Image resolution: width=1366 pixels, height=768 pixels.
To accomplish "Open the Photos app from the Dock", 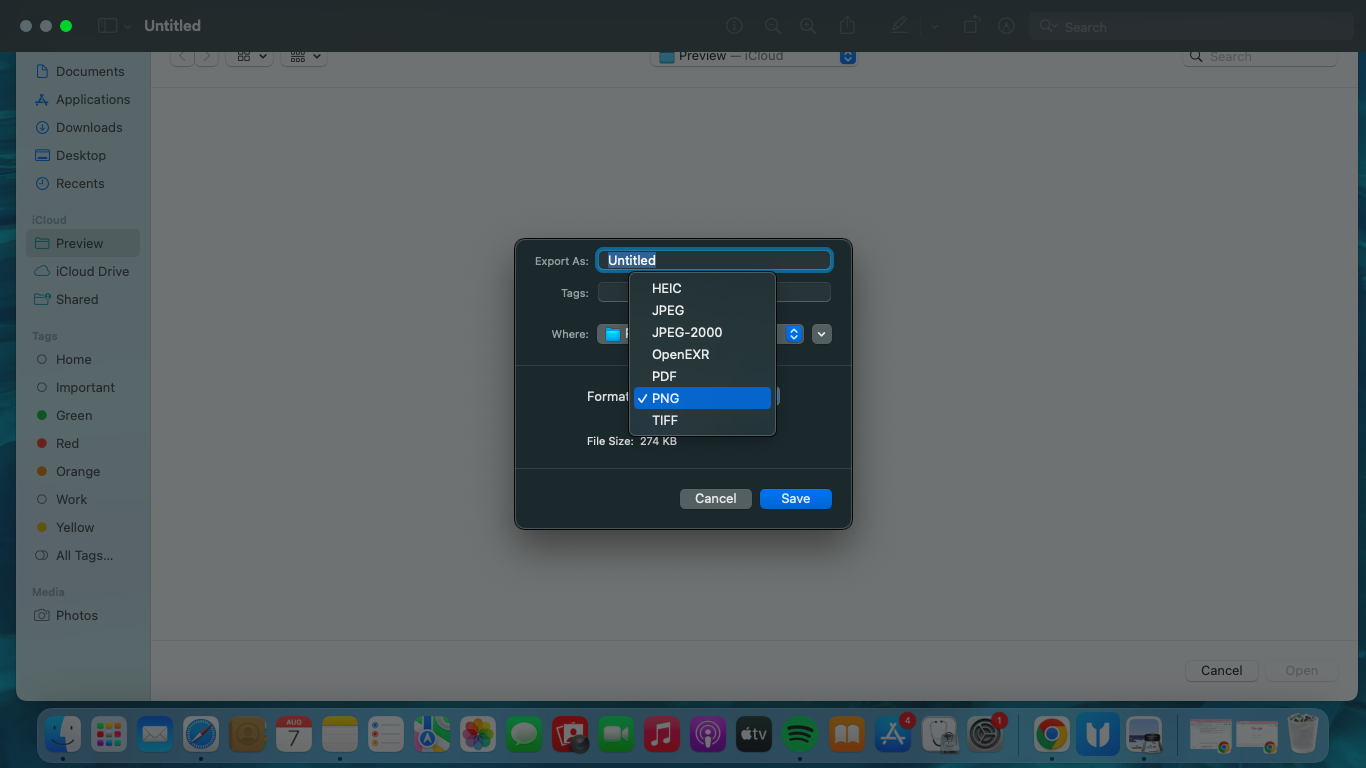I will [478, 735].
